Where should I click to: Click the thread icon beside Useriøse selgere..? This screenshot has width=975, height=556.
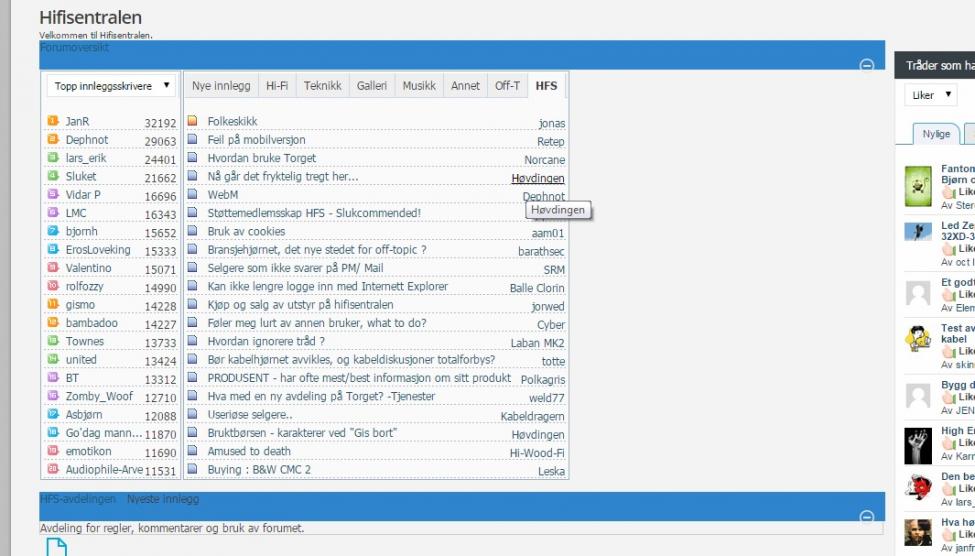click(x=193, y=414)
